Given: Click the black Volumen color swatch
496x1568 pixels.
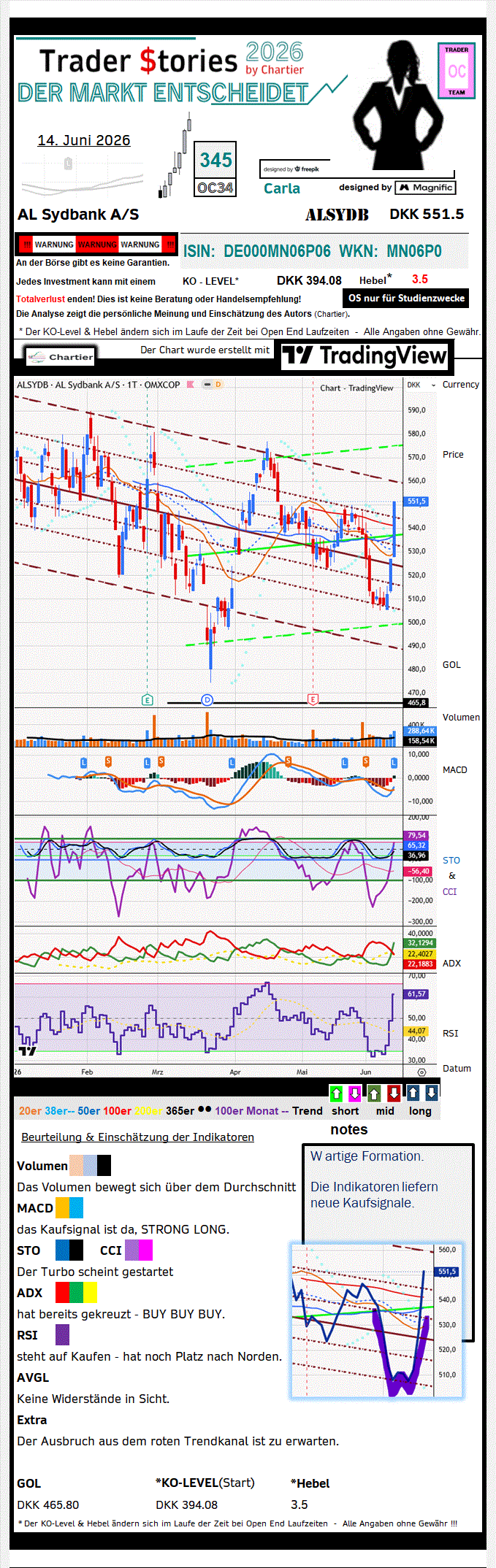Looking at the screenshot, I should pyautogui.click(x=104, y=1165).
